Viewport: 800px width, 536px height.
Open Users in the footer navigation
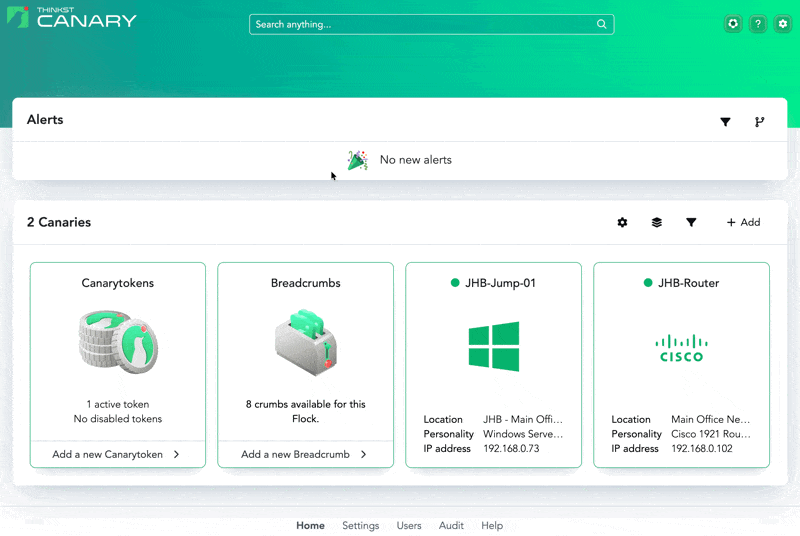click(409, 525)
